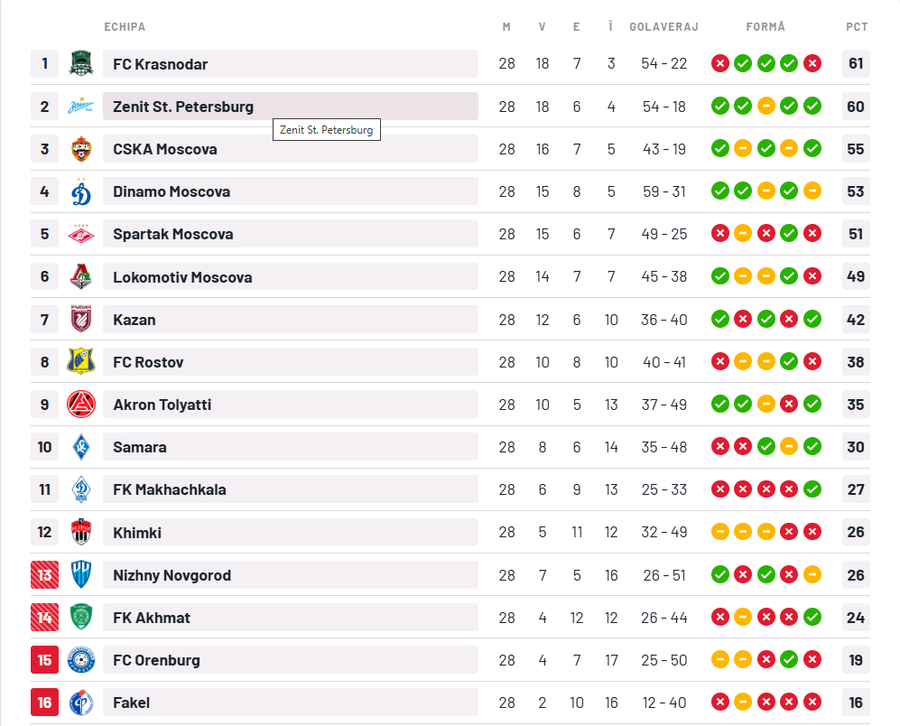Select the Dinamo Moscova club badge
The height and width of the screenshot is (726, 900).
(x=81, y=191)
